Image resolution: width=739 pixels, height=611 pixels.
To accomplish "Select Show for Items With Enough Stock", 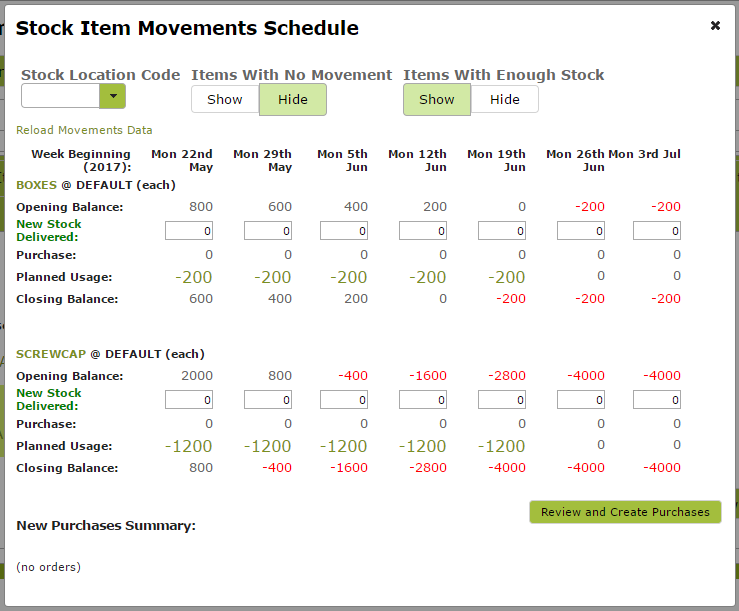I will click(437, 99).
